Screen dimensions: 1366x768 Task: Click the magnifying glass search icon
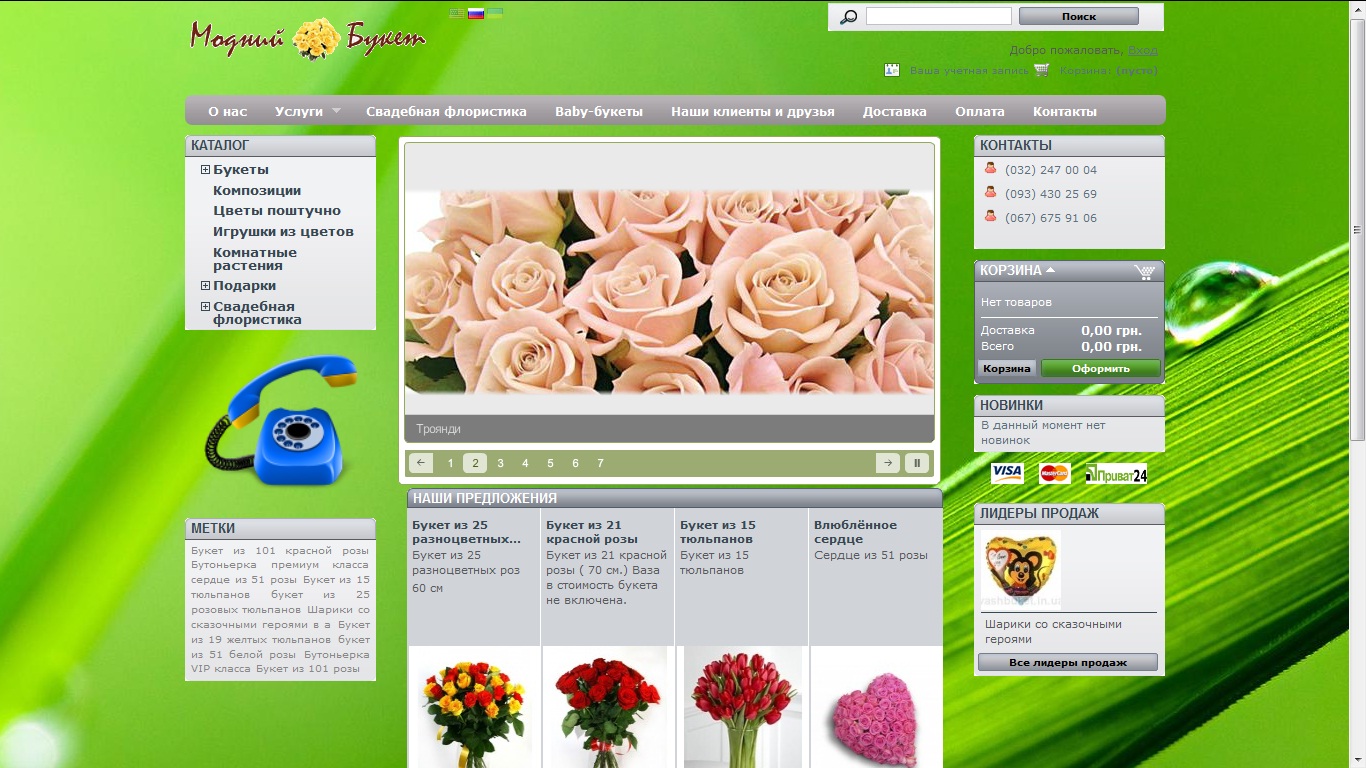849,17
